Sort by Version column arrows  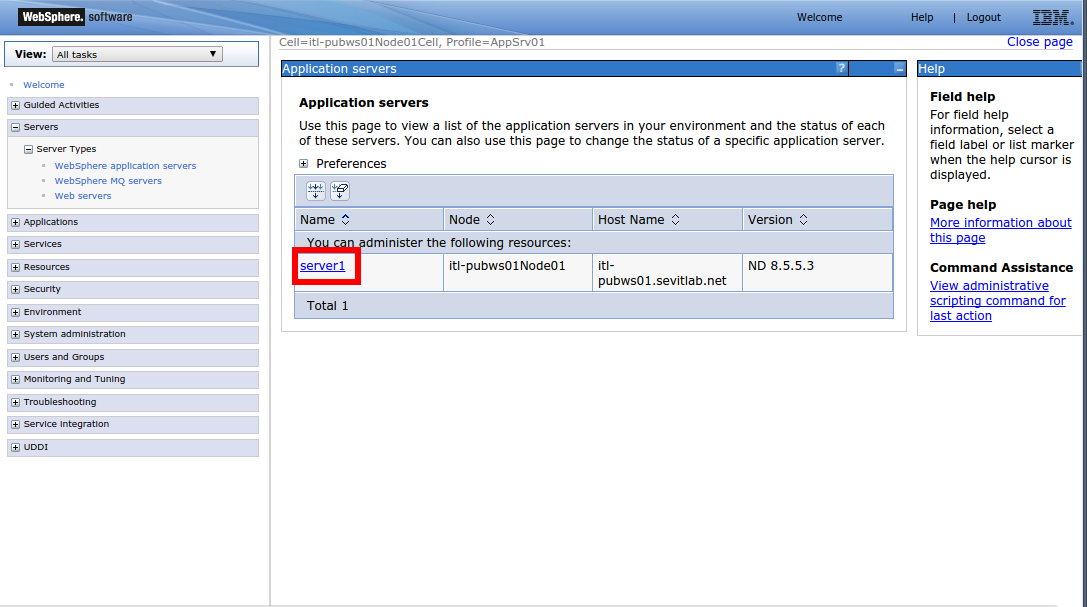point(803,220)
